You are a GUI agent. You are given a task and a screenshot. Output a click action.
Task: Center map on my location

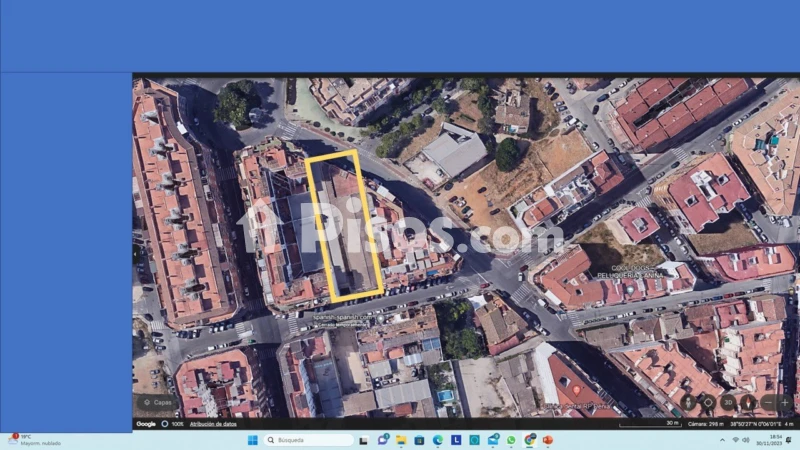coord(708,403)
